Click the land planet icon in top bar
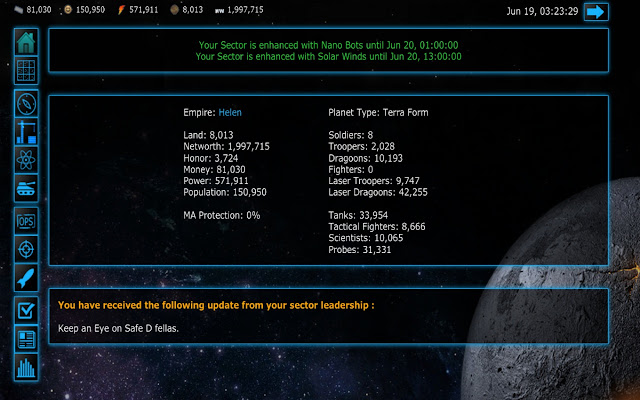 coord(174,10)
